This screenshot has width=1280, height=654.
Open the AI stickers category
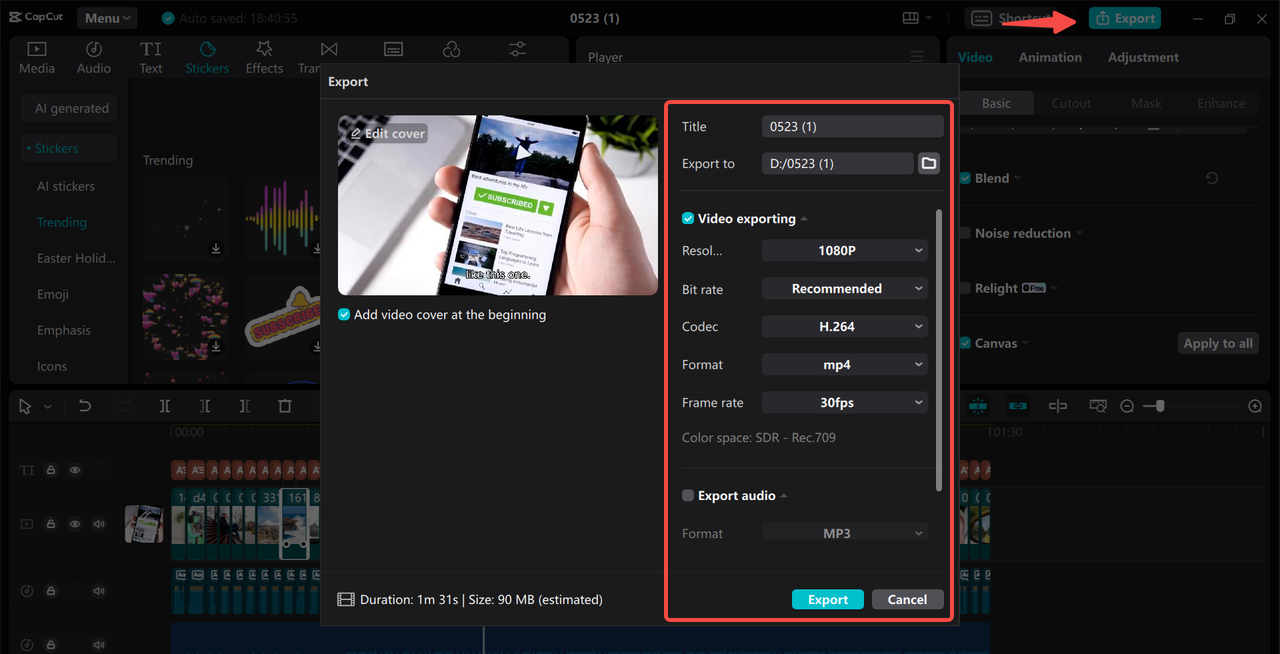click(66, 186)
